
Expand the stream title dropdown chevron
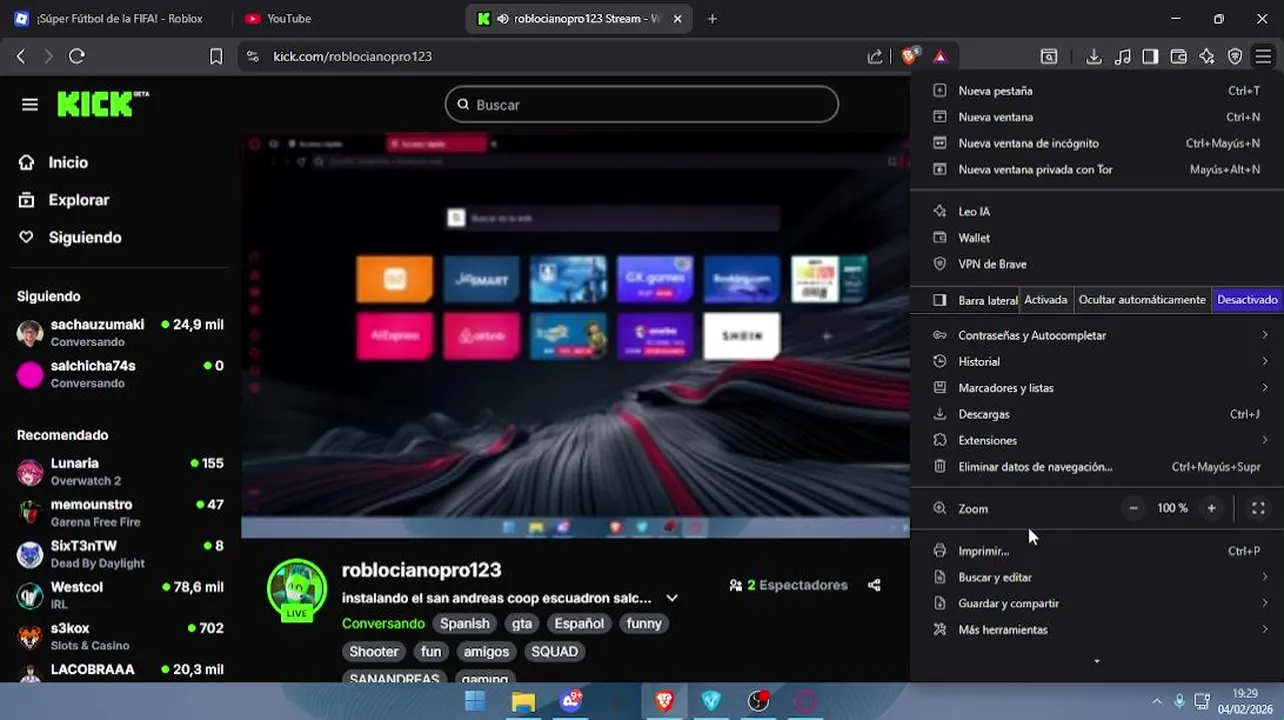672,598
